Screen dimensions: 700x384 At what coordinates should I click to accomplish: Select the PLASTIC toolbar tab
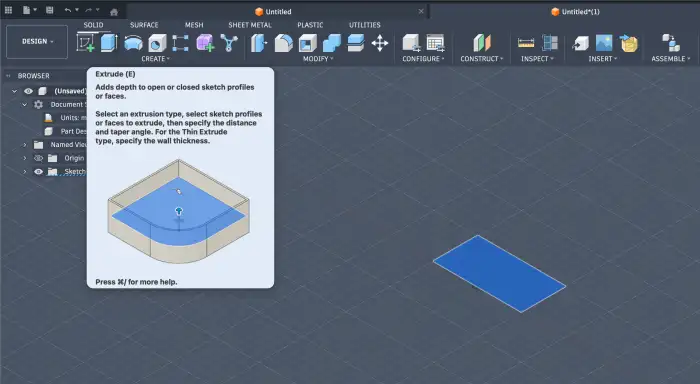tap(310, 25)
